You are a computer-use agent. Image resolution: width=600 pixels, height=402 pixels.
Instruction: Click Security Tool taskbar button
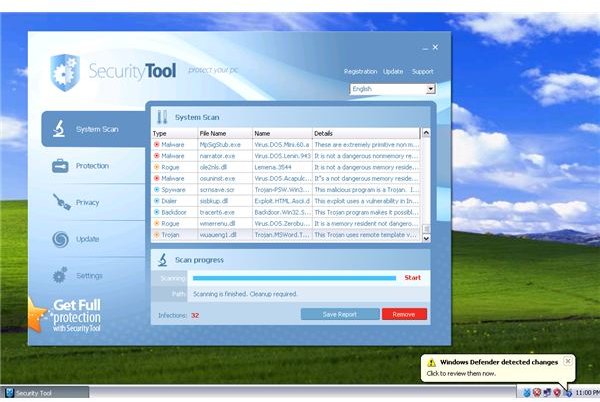click(45, 393)
